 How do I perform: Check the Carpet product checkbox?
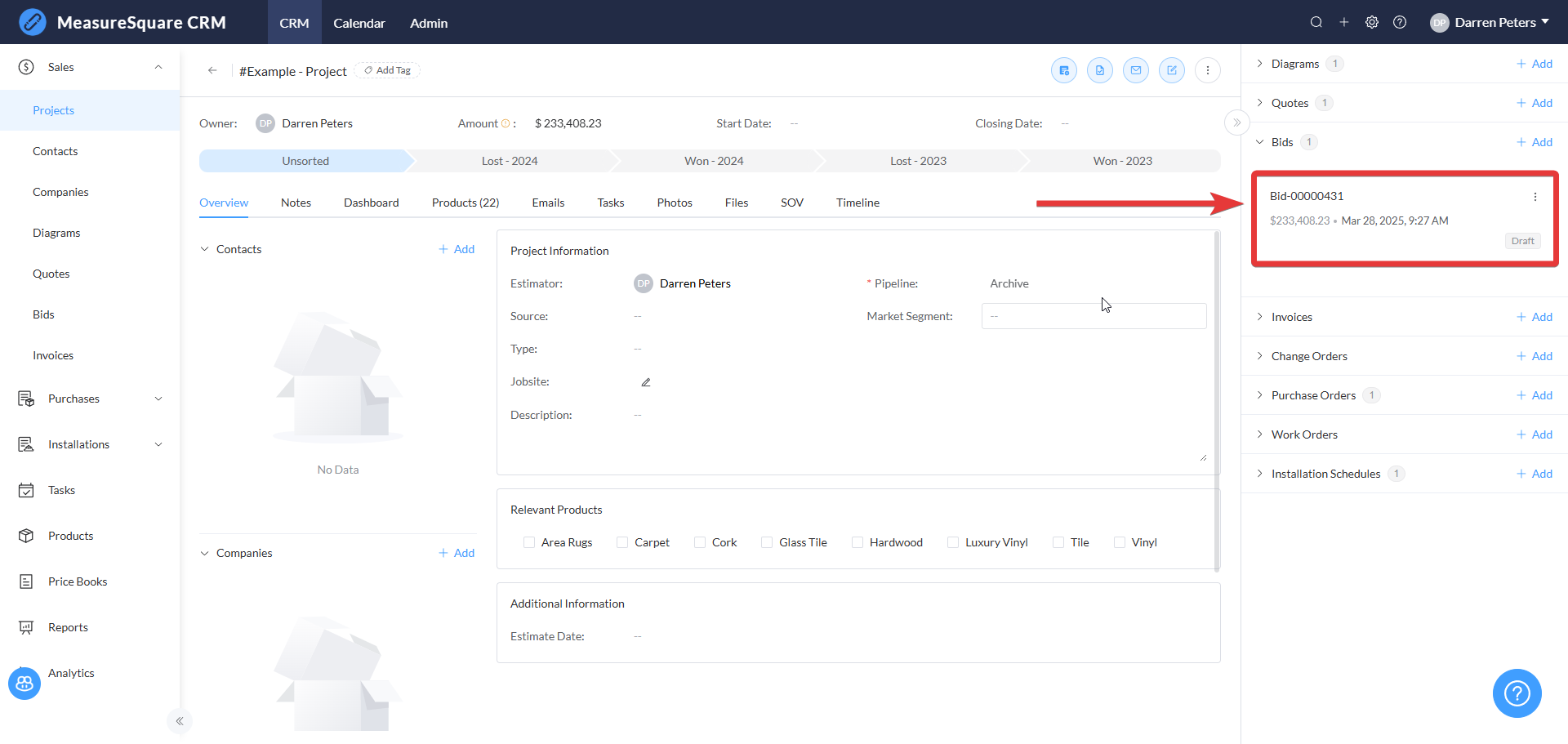click(622, 542)
